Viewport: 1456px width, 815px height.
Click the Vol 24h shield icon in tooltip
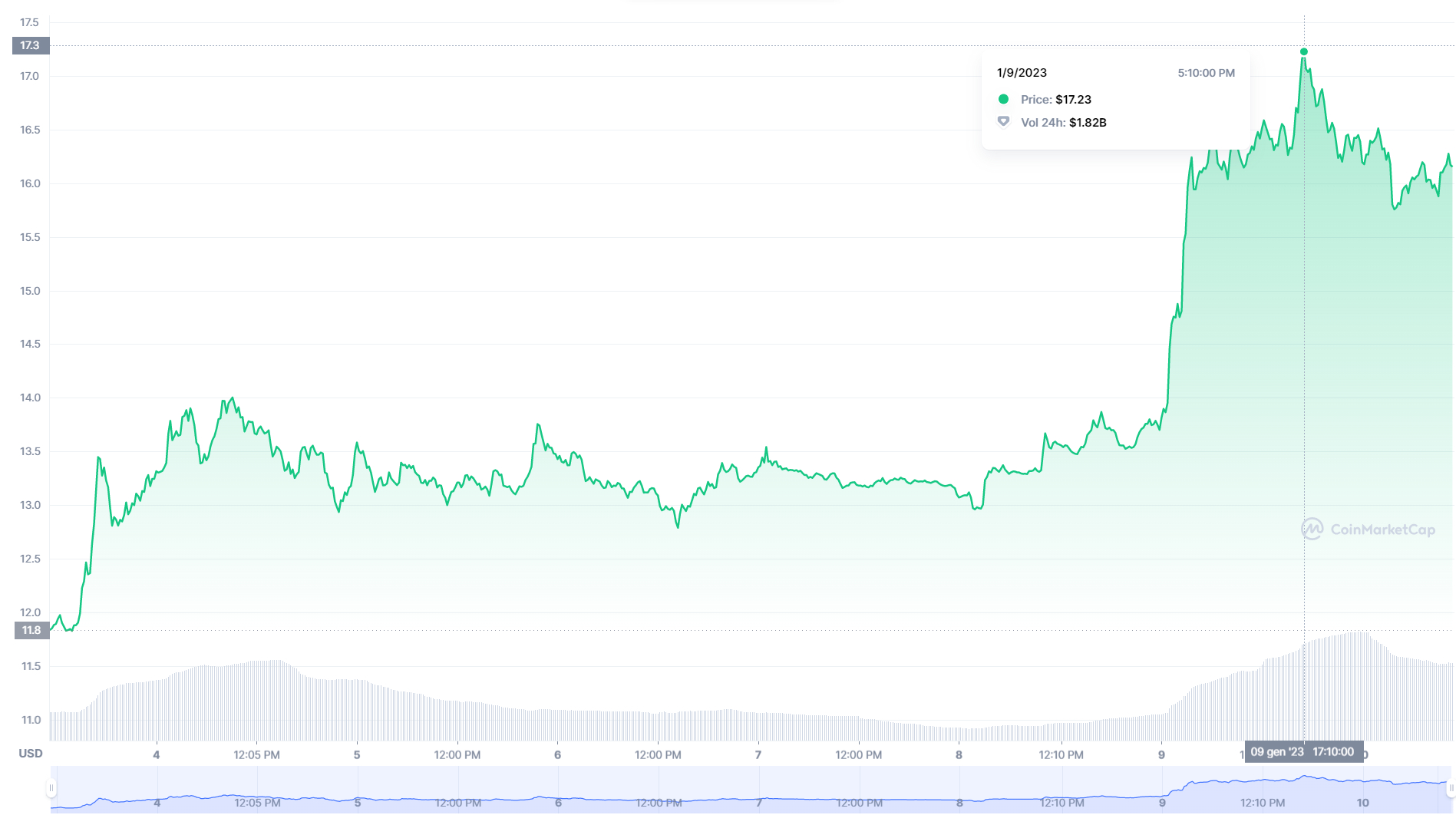click(1003, 121)
